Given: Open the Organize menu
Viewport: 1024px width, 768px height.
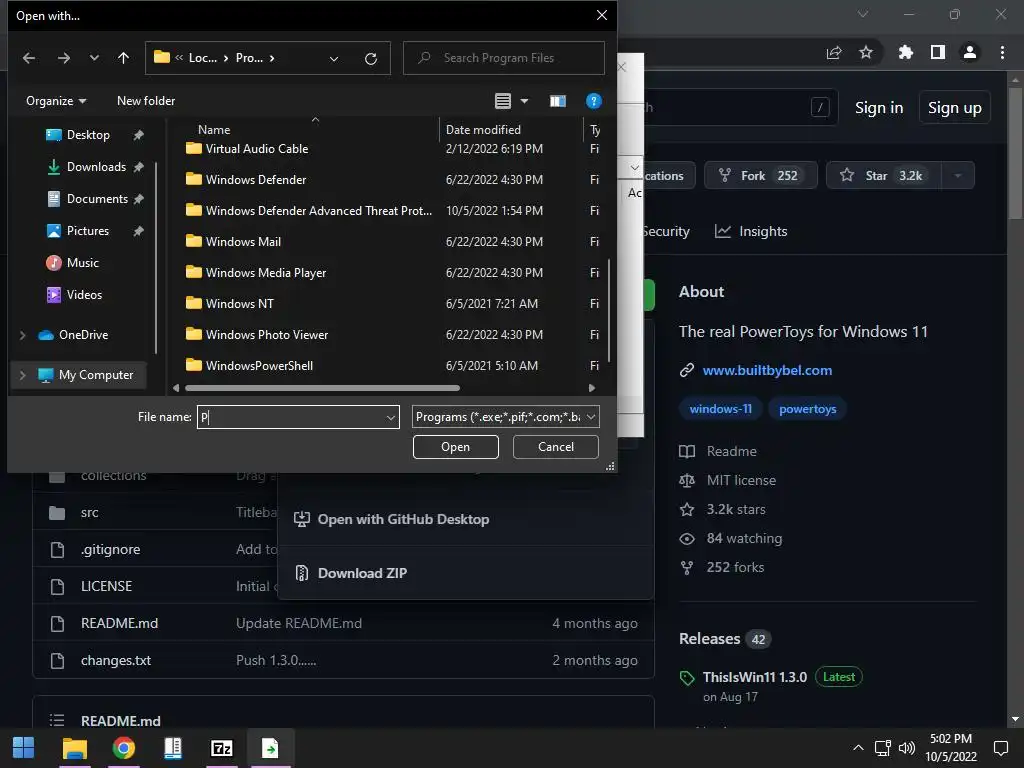Looking at the screenshot, I should pyautogui.click(x=56, y=101).
